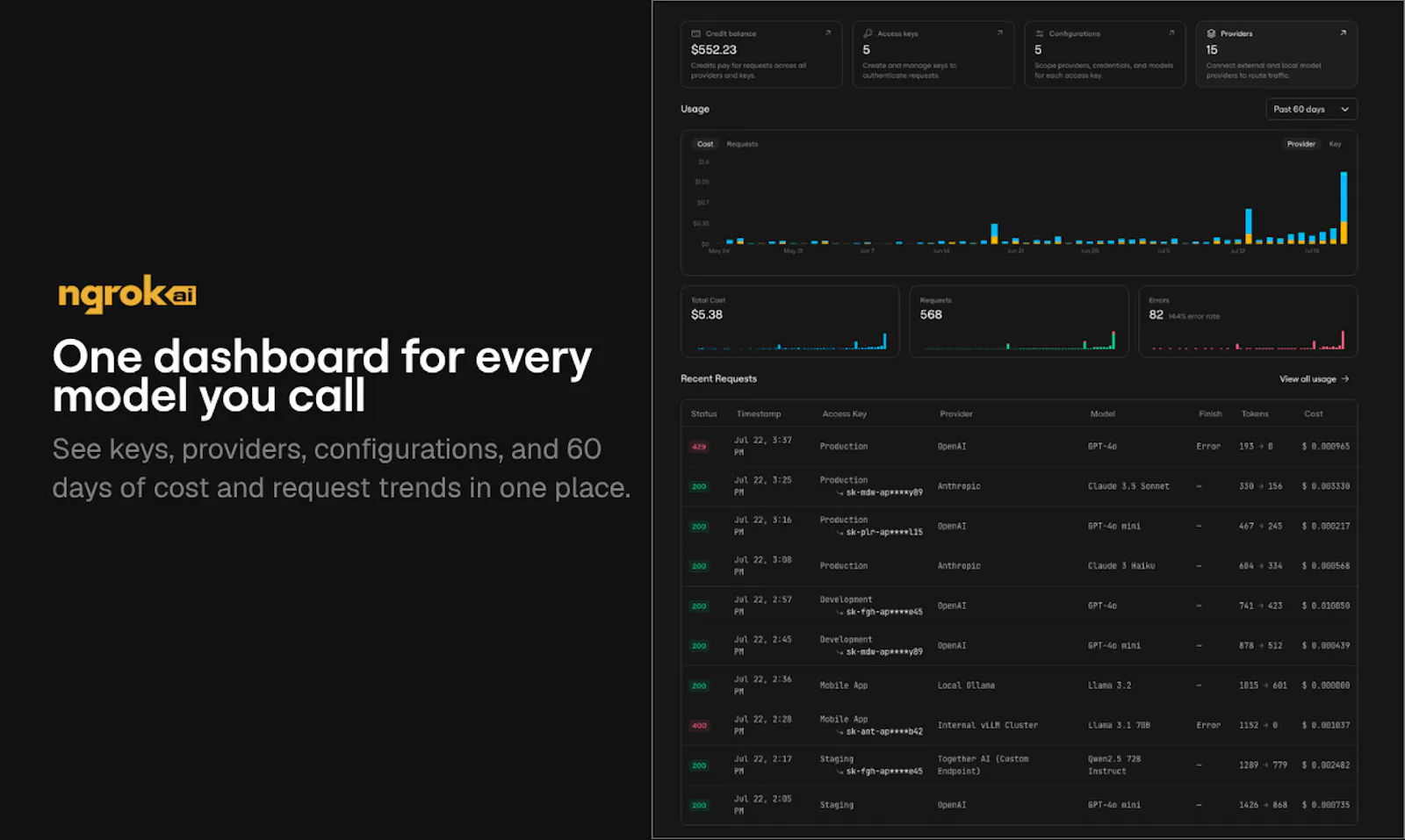Open the Past 60 days range dropdown
This screenshot has width=1405, height=840.
pos(1311,109)
